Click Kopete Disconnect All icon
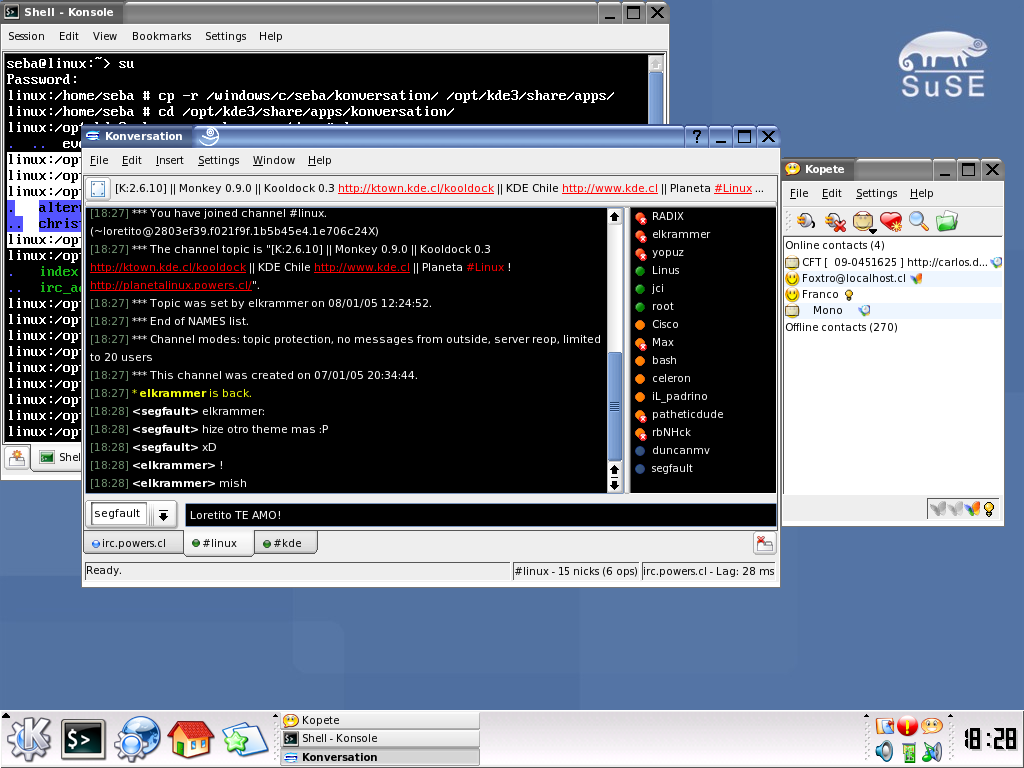1024x768 pixels. pos(834,221)
